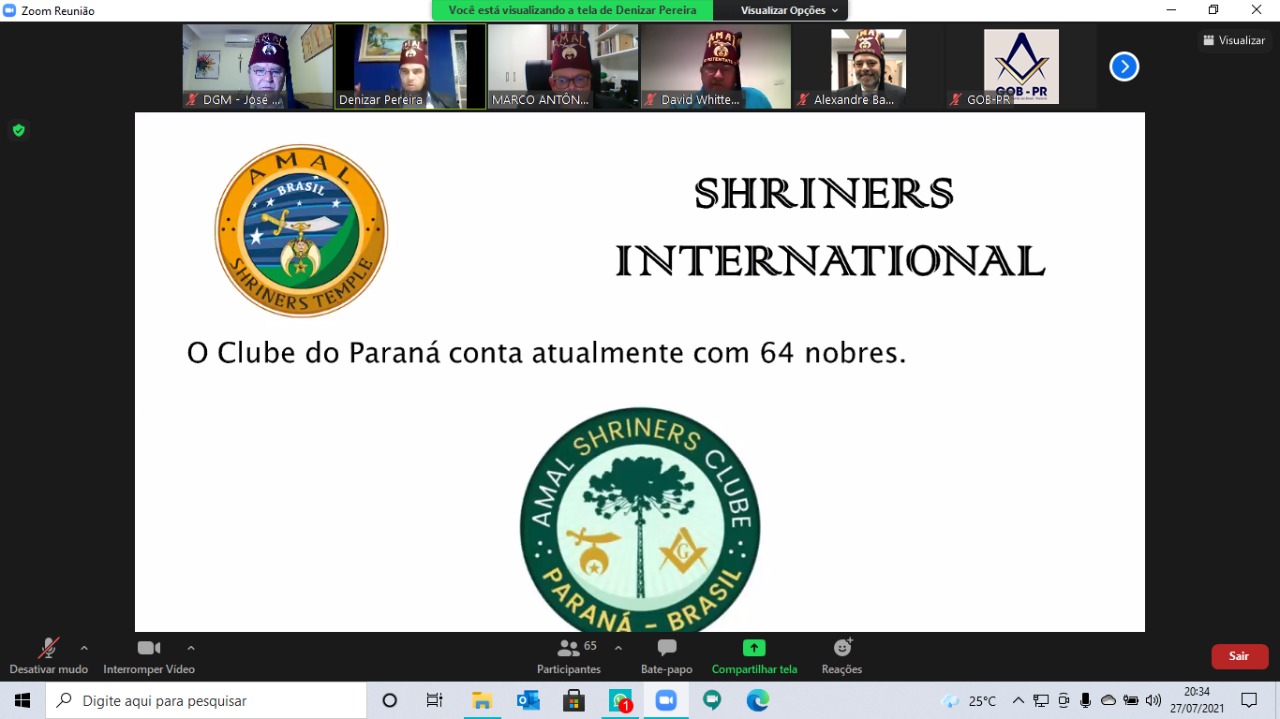Open Microsoft Edge from the taskbar
Screen dimensions: 1280x719
pyautogui.click(x=758, y=700)
